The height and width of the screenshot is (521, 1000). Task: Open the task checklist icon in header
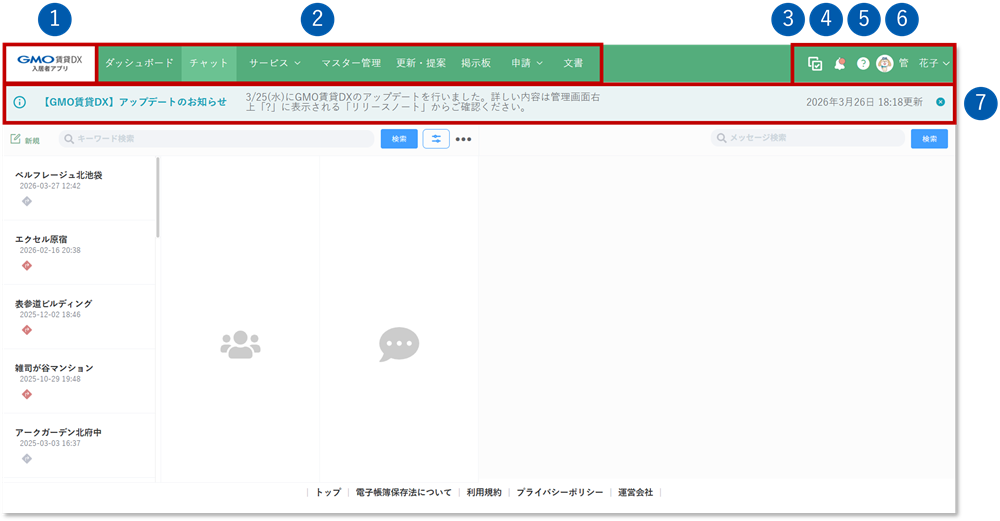pyautogui.click(x=814, y=64)
